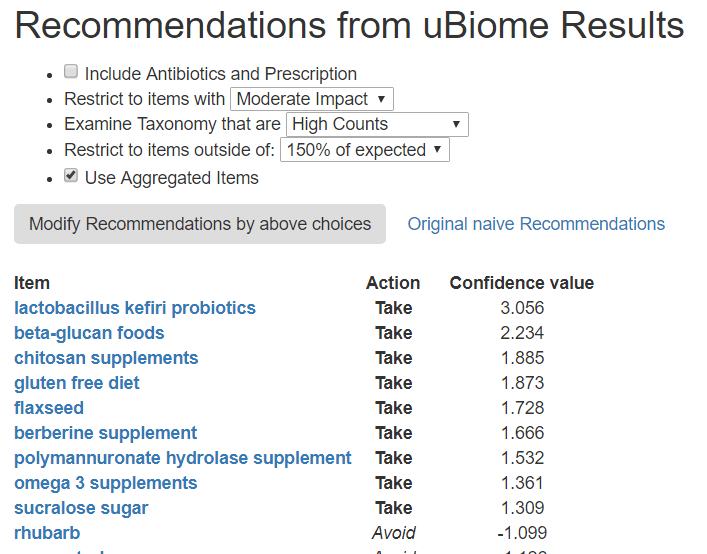The width and height of the screenshot is (707, 554).
Task: Click the flaxseed item link
Action: tap(49, 408)
